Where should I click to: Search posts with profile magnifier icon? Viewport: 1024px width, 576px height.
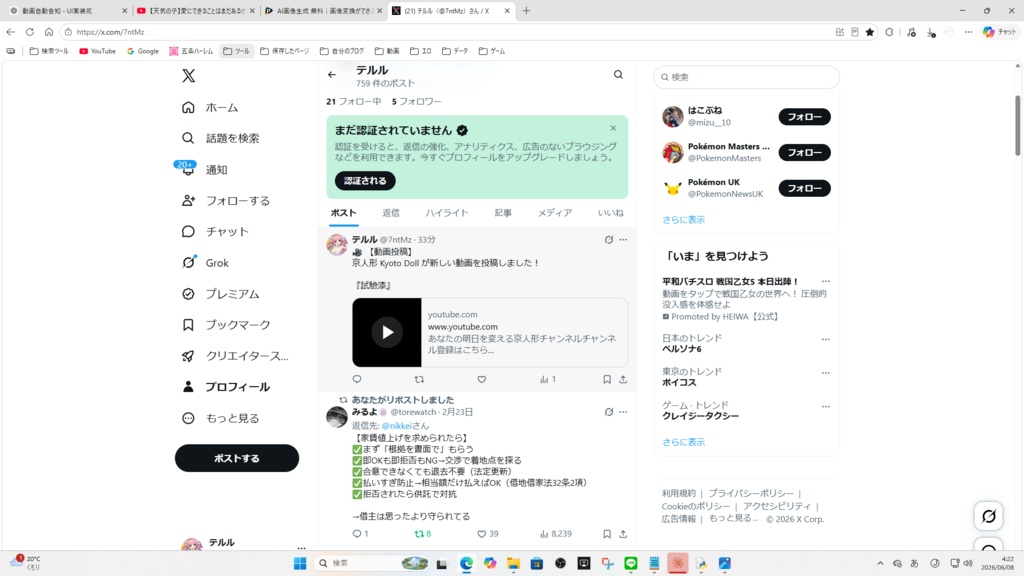pos(618,74)
